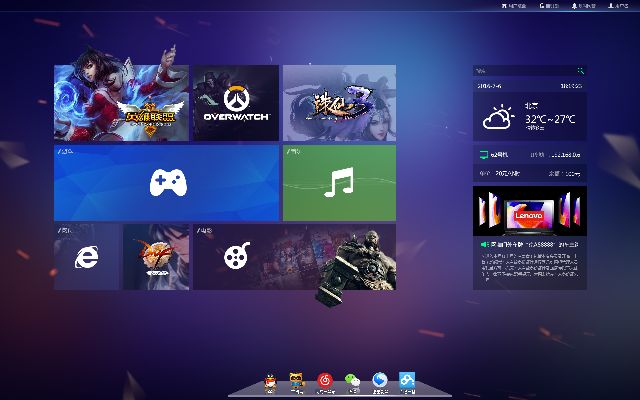The image size is (640, 400).
Task: Open the Lenovo laptop advertisement banner
Action: point(530,211)
